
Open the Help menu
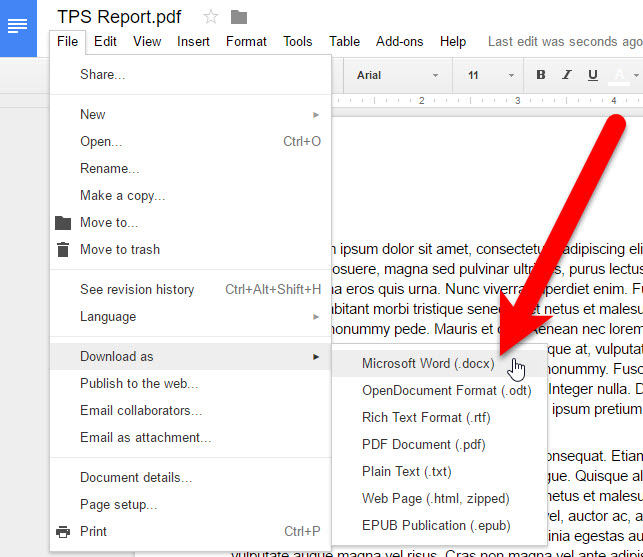point(453,42)
